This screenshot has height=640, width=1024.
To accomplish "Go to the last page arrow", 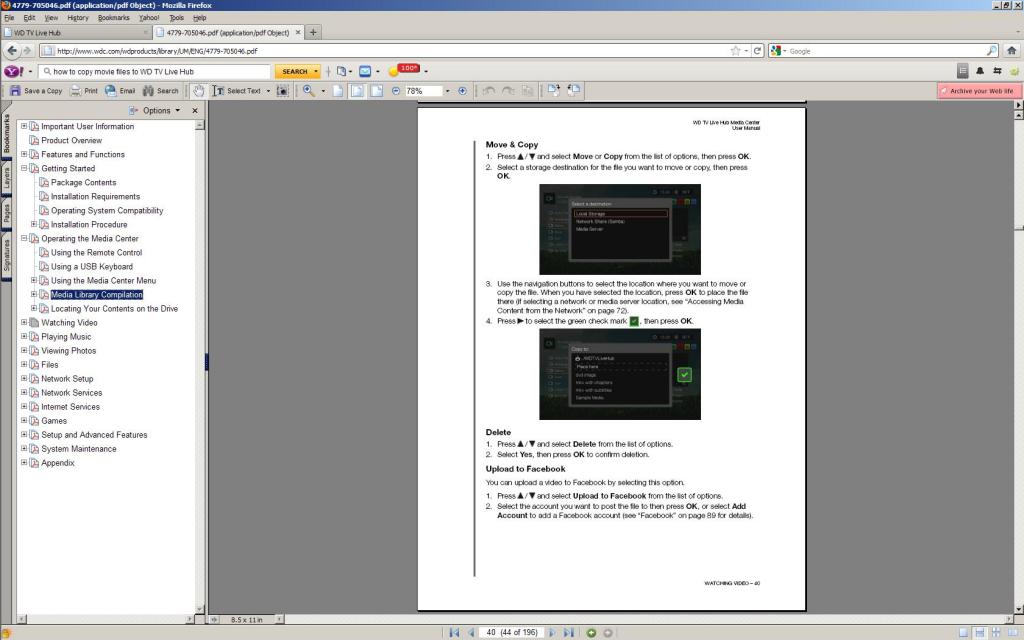I will point(570,632).
